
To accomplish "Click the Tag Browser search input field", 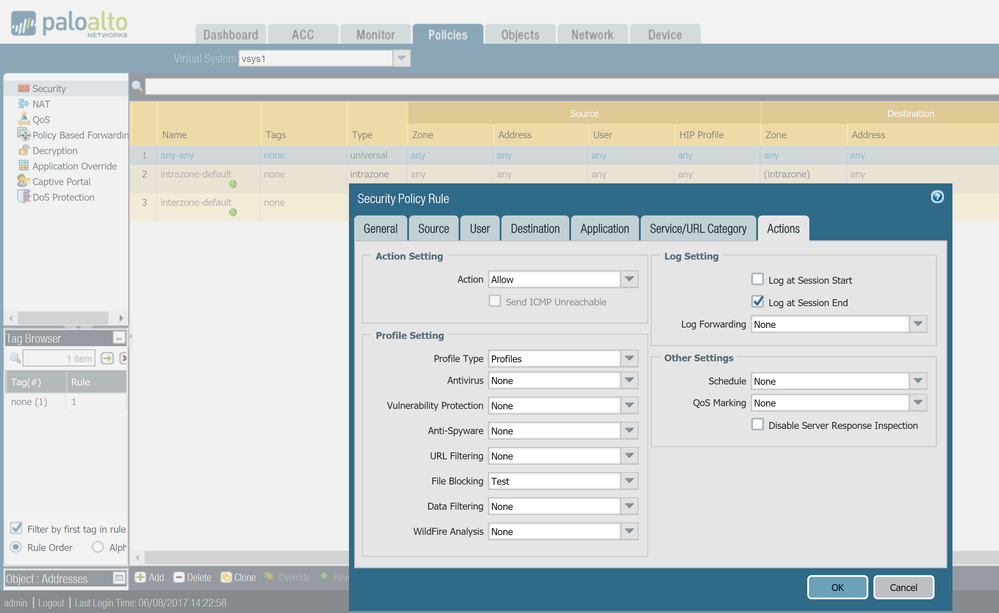I will click(x=58, y=358).
